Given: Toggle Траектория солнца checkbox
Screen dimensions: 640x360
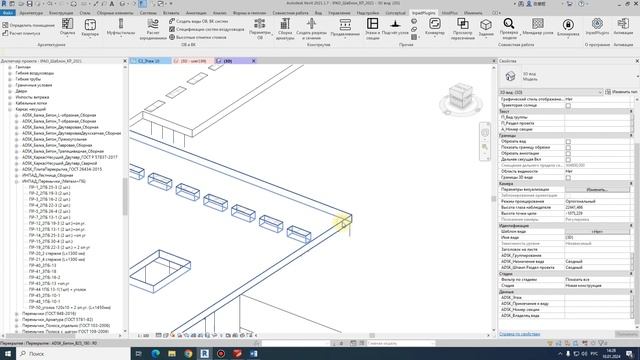Looking at the screenshot, I should click(568, 106).
